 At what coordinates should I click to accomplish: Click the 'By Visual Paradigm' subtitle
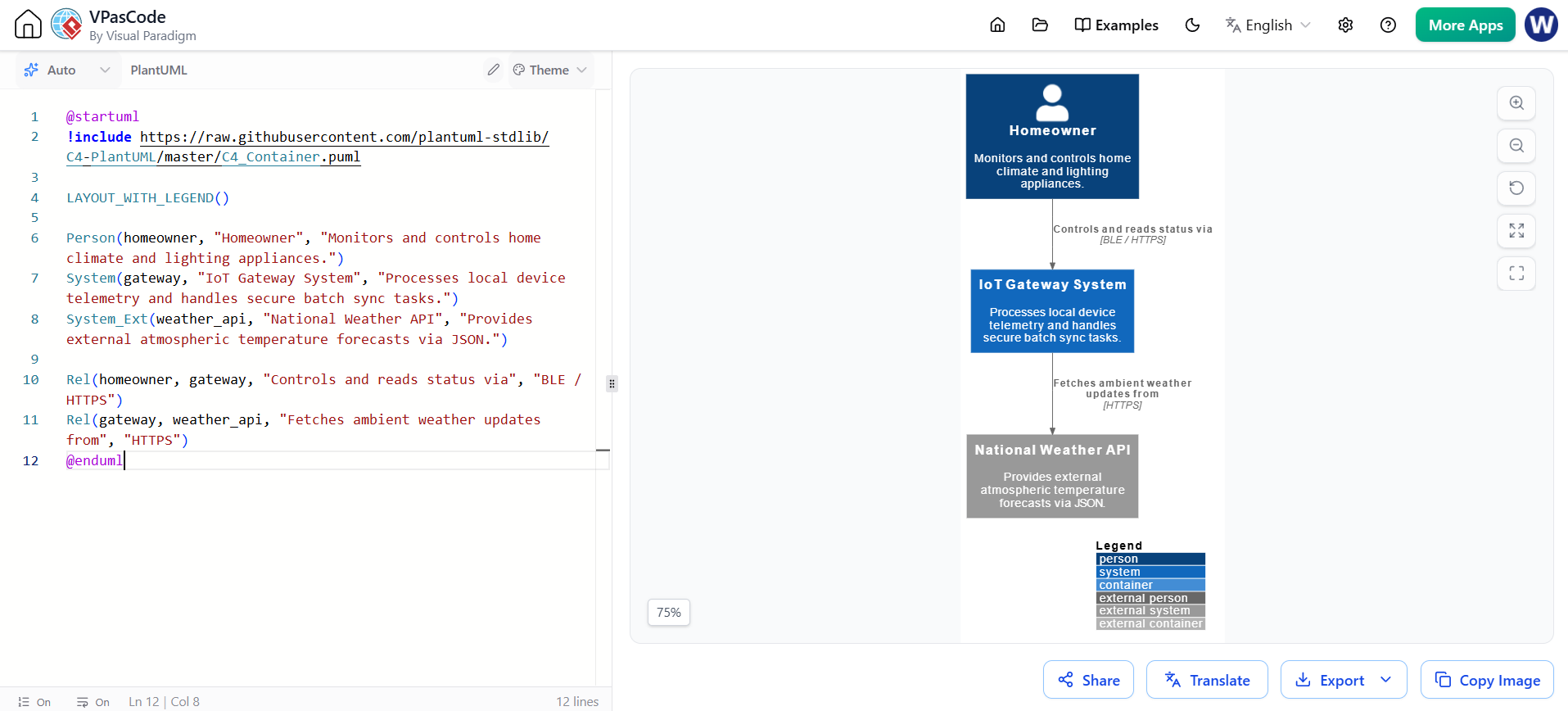click(142, 36)
